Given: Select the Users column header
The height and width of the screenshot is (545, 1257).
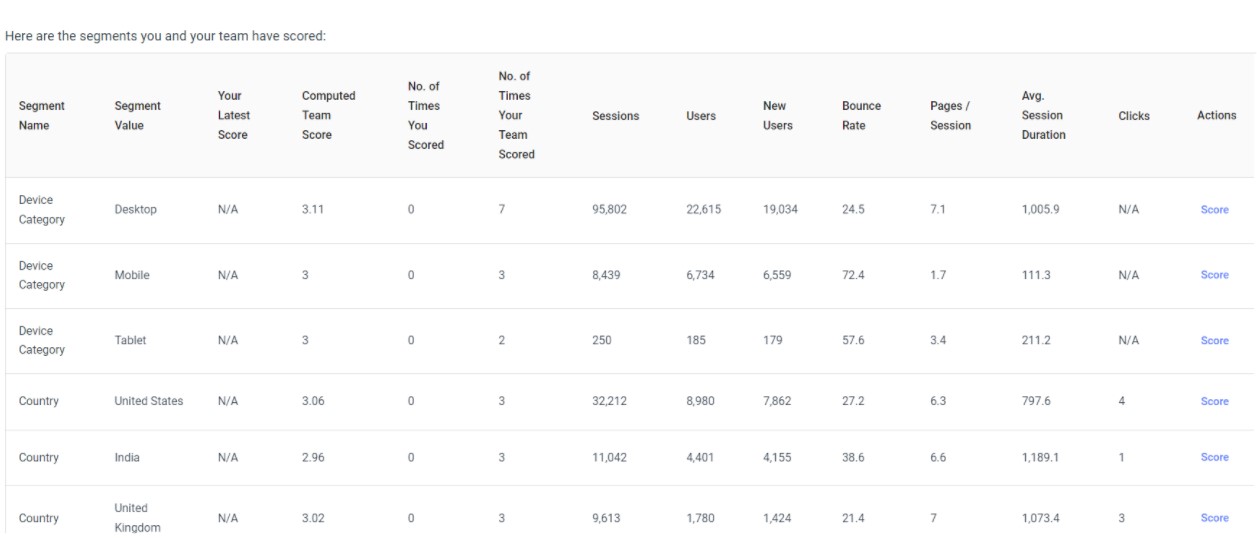Looking at the screenshot, I should [x=700, y=116].
